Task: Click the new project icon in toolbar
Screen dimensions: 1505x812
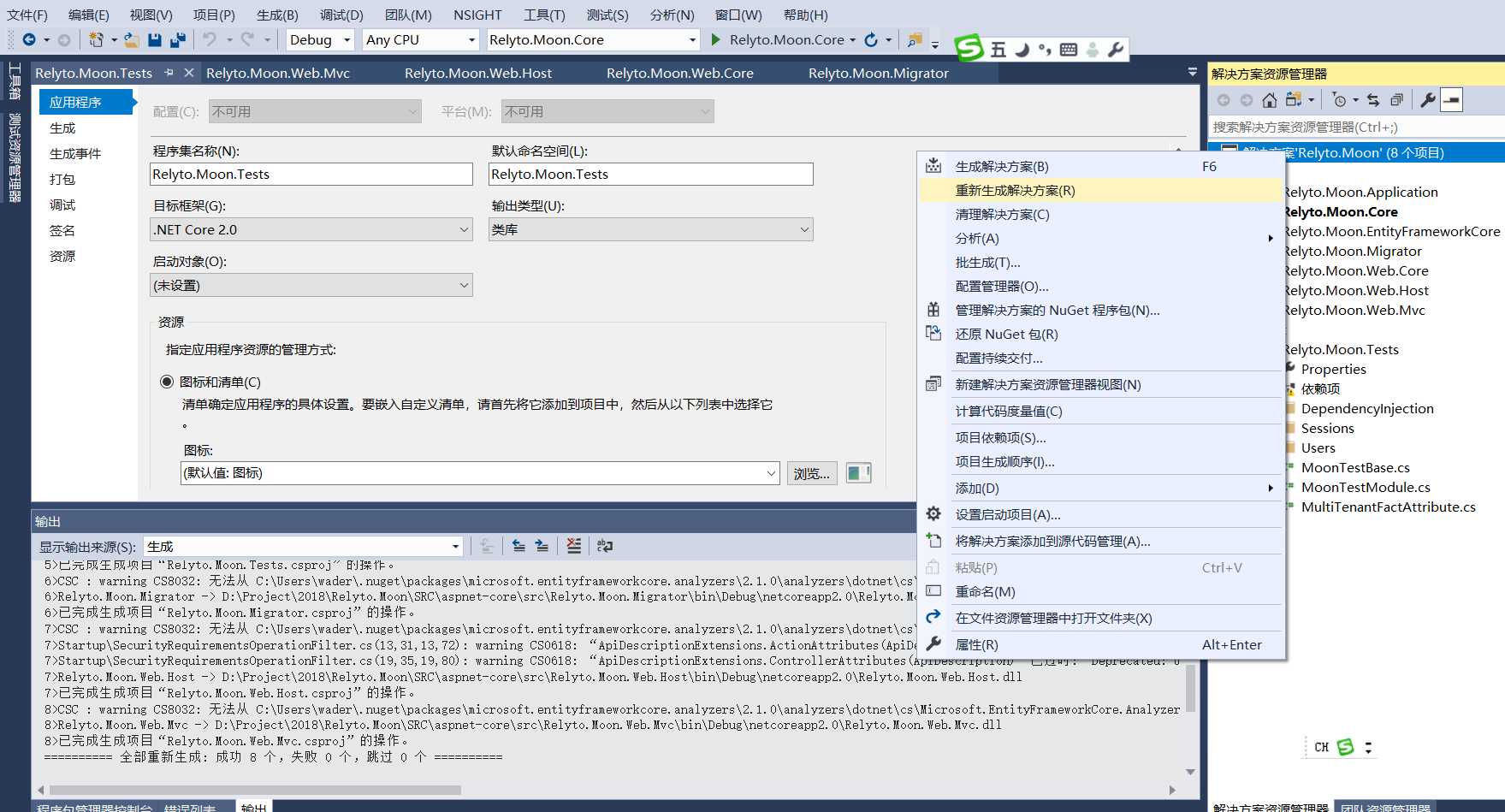Action: click(x=97, y=39)
